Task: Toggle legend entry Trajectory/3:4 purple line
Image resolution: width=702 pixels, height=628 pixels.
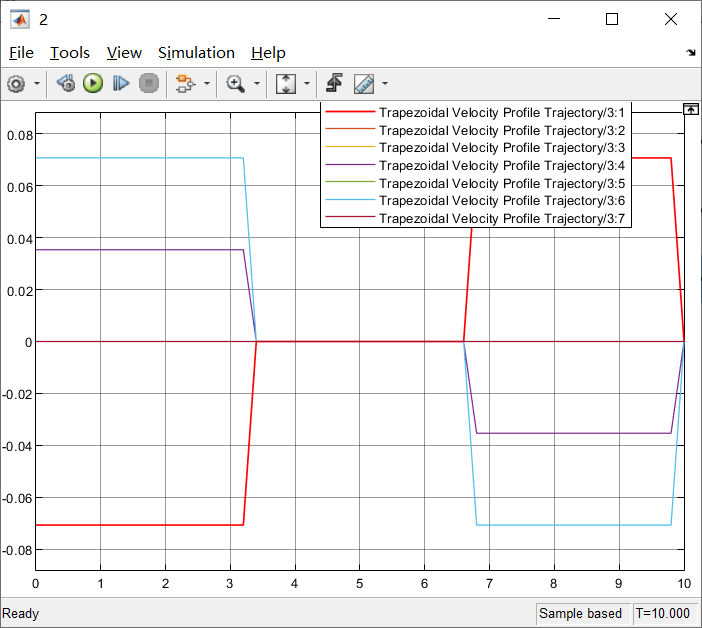Action: click(476, 166)
